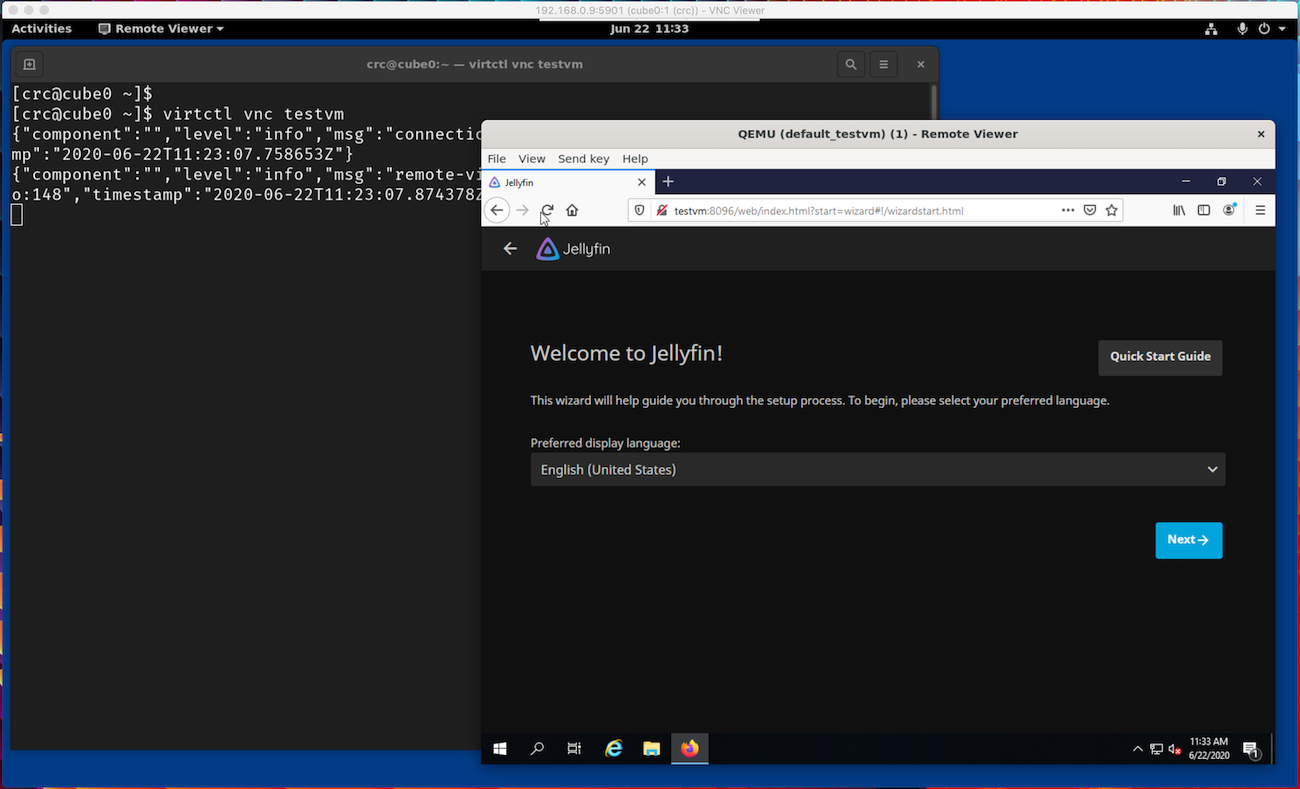
Task: Open the preferred display language dropdown
Action: (x=877, y=469)
